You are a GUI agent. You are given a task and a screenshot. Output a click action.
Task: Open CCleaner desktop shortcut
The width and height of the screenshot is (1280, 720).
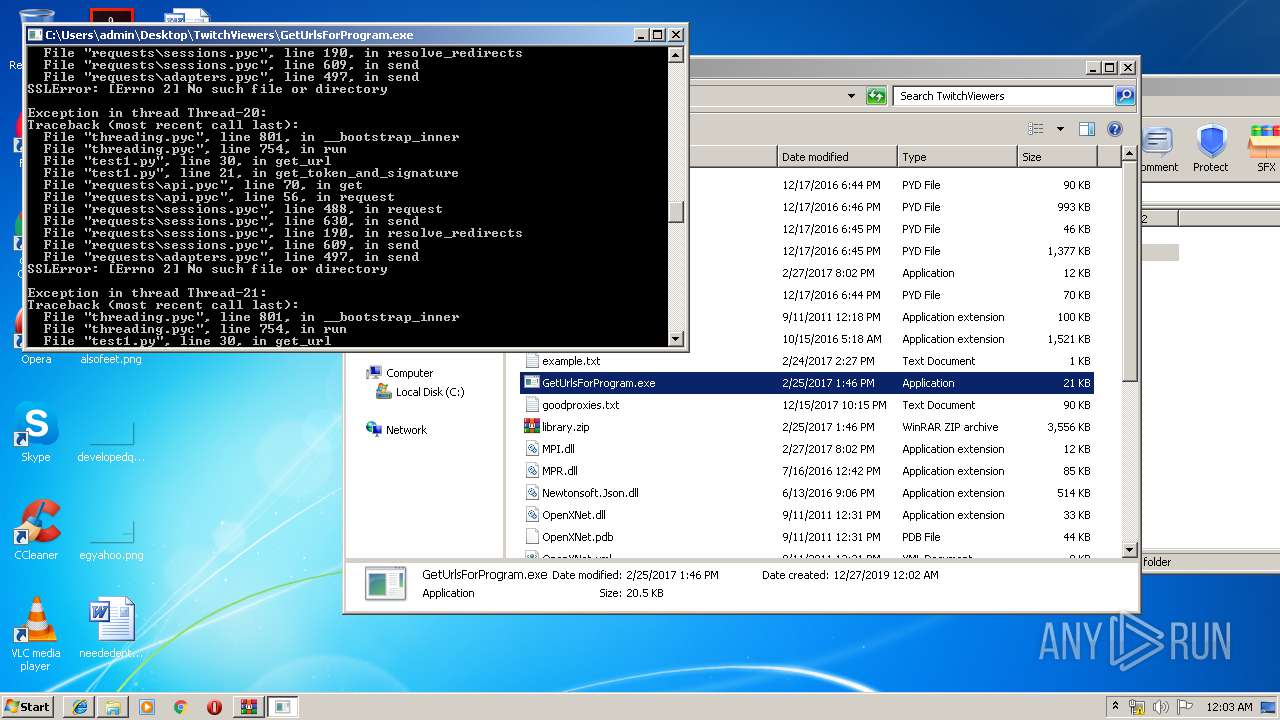pos(36,531)
